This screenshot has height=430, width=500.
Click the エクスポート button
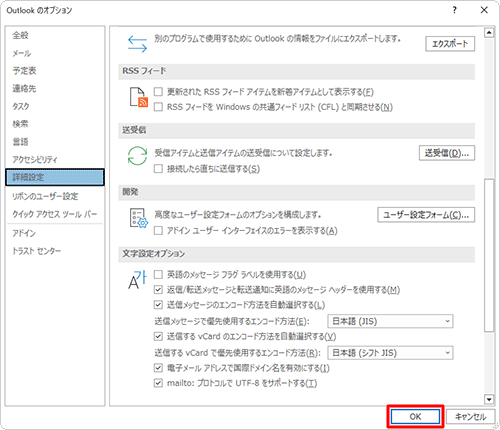(450, 44)
